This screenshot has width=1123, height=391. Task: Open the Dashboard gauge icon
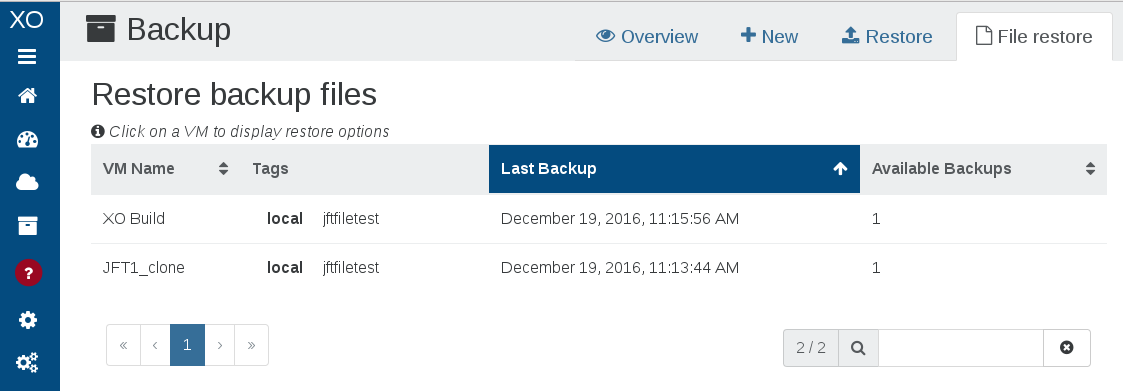click(27, 140)
